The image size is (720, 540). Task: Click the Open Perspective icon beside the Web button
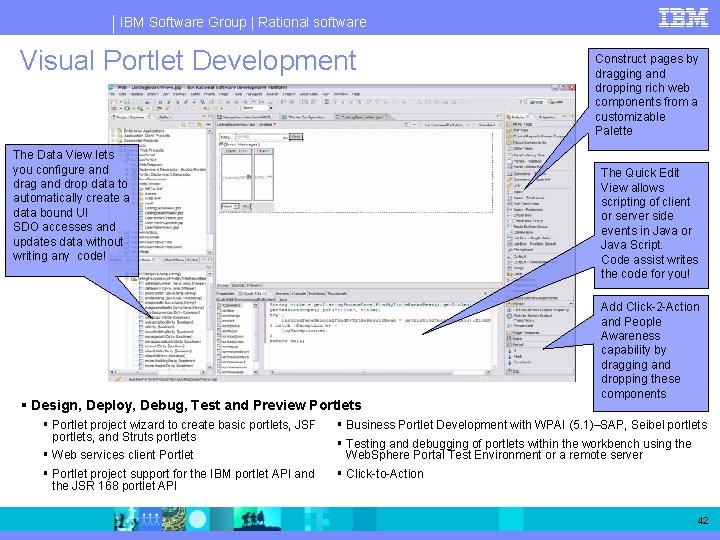[523, 102]
